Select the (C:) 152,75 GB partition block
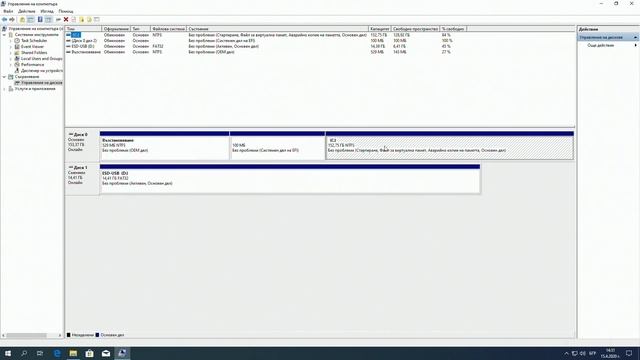Image resolution: width=640 pixels, height=360 pixels. tap(450, 146)
